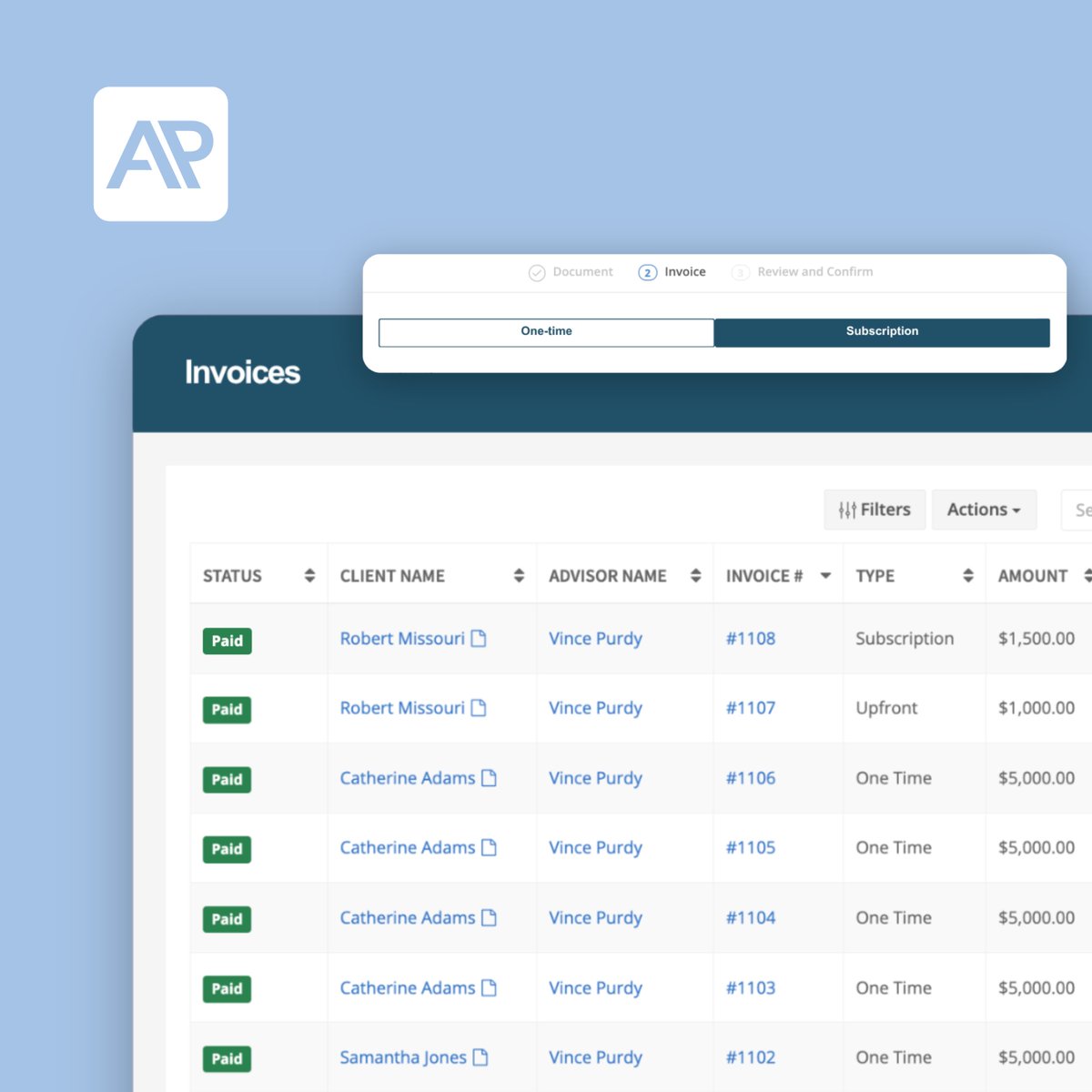1092x1092 pixels.
Task: Click the Document step checkmark icon
Action: [x=537, y=272]
